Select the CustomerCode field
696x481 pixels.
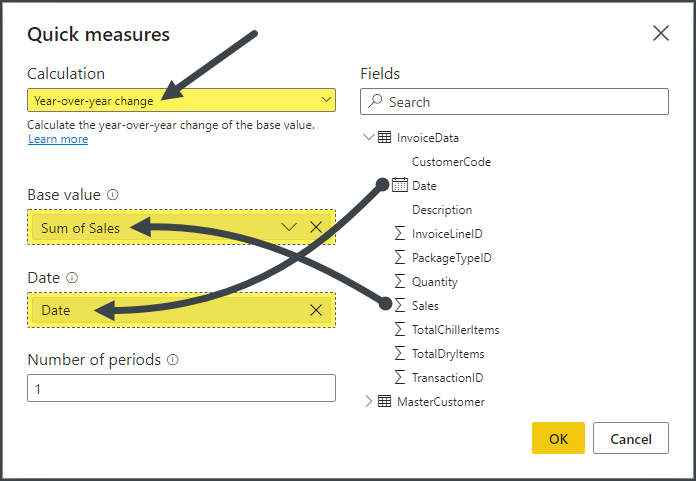451,162
